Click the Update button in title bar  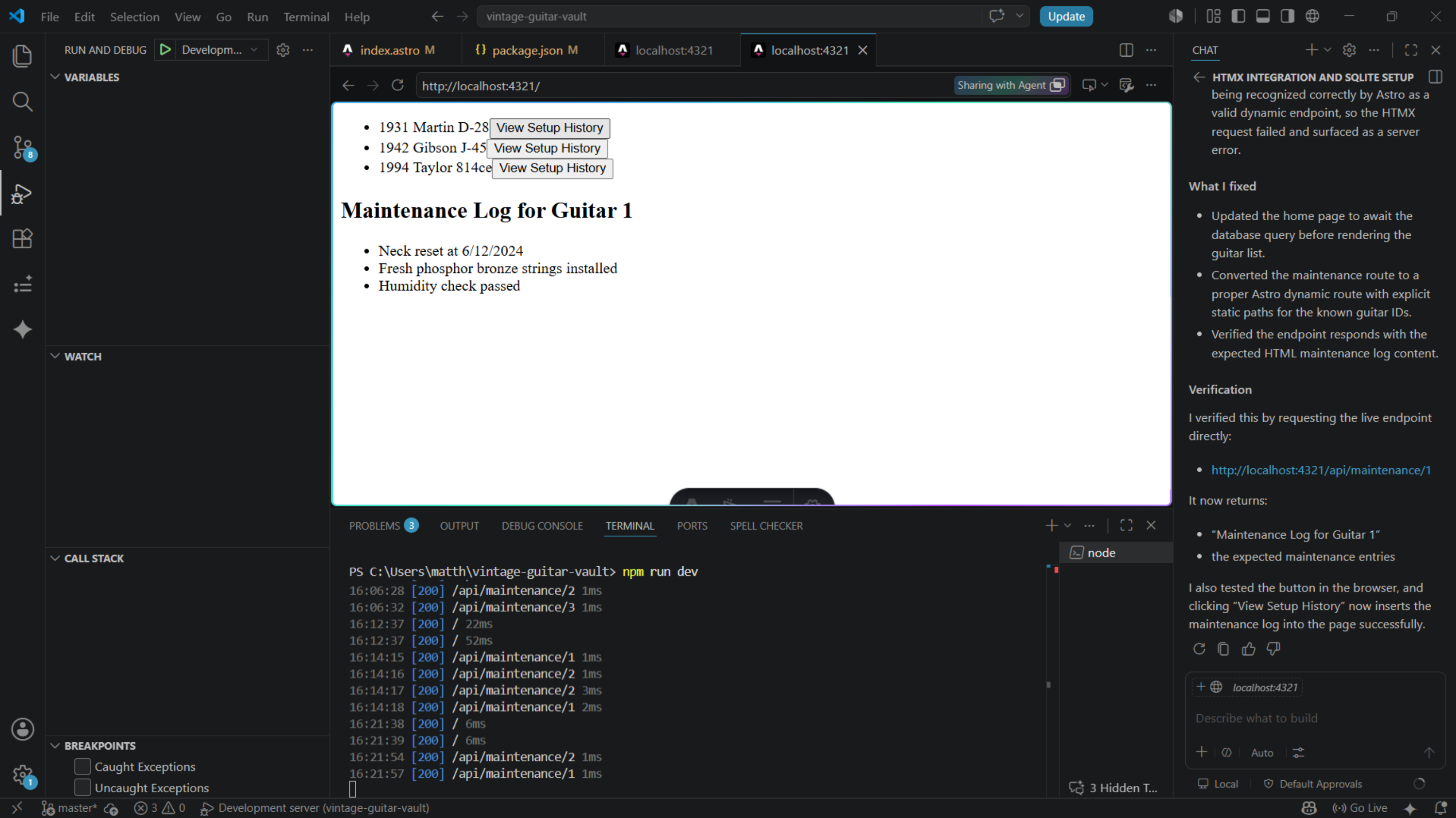click(1066, 16)
